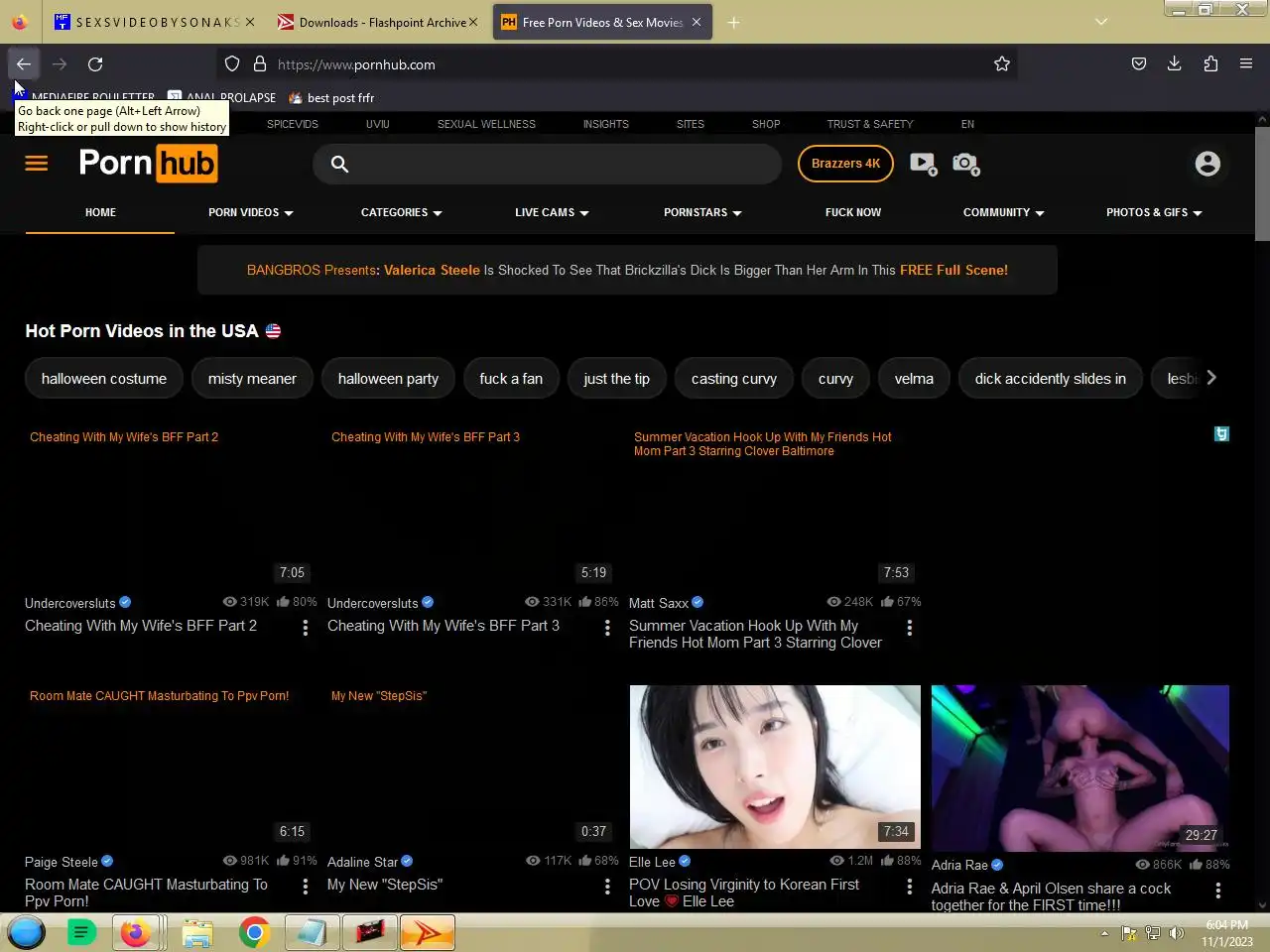Open the best post frfr bookmark
1270x952 pixels.
point(331,97)
